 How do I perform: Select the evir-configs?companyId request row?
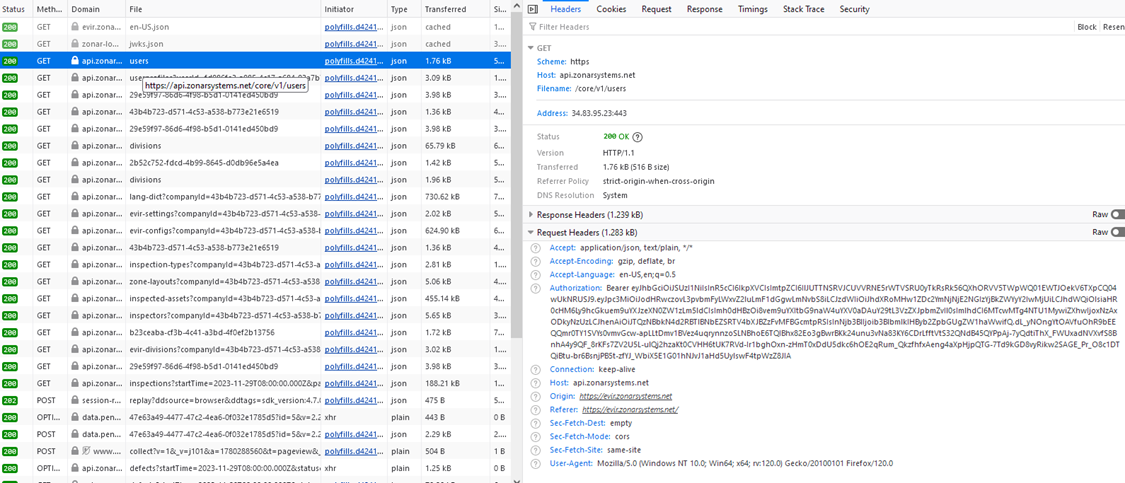255,230
